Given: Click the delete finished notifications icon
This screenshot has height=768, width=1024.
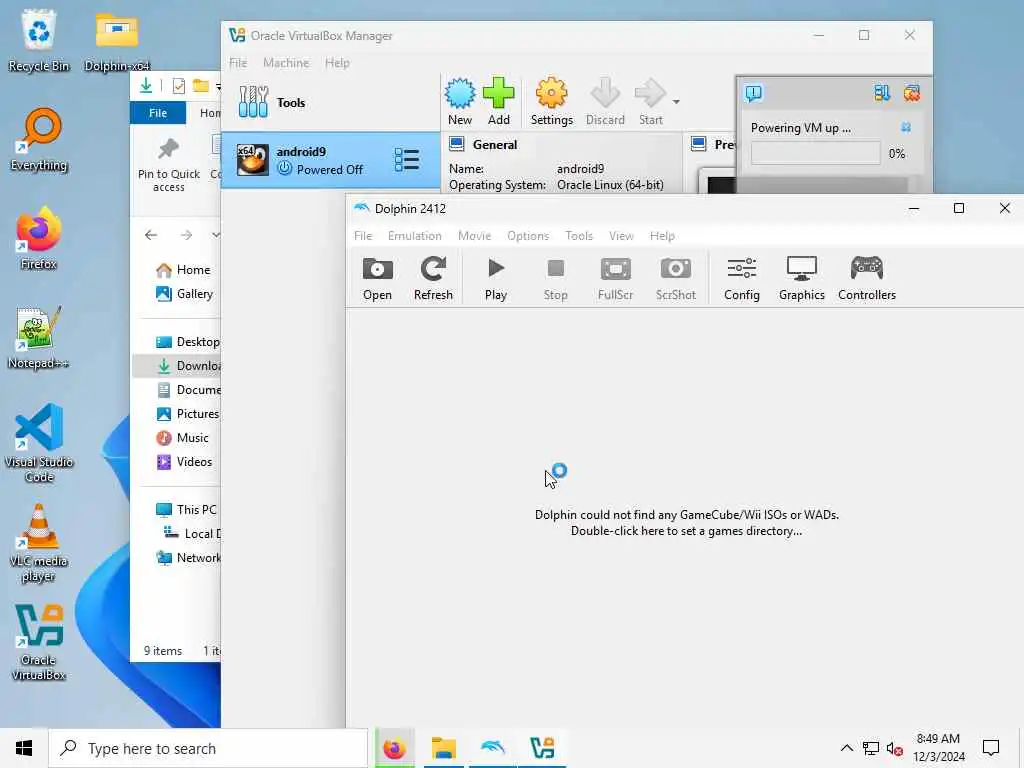Looking at the screenshot, I should (x=912, y=93).
